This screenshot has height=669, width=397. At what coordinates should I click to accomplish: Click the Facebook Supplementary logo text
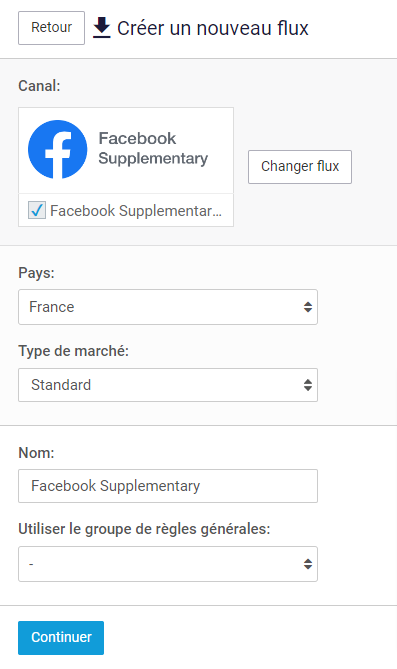pyautogui.click(x=153, y=148)
